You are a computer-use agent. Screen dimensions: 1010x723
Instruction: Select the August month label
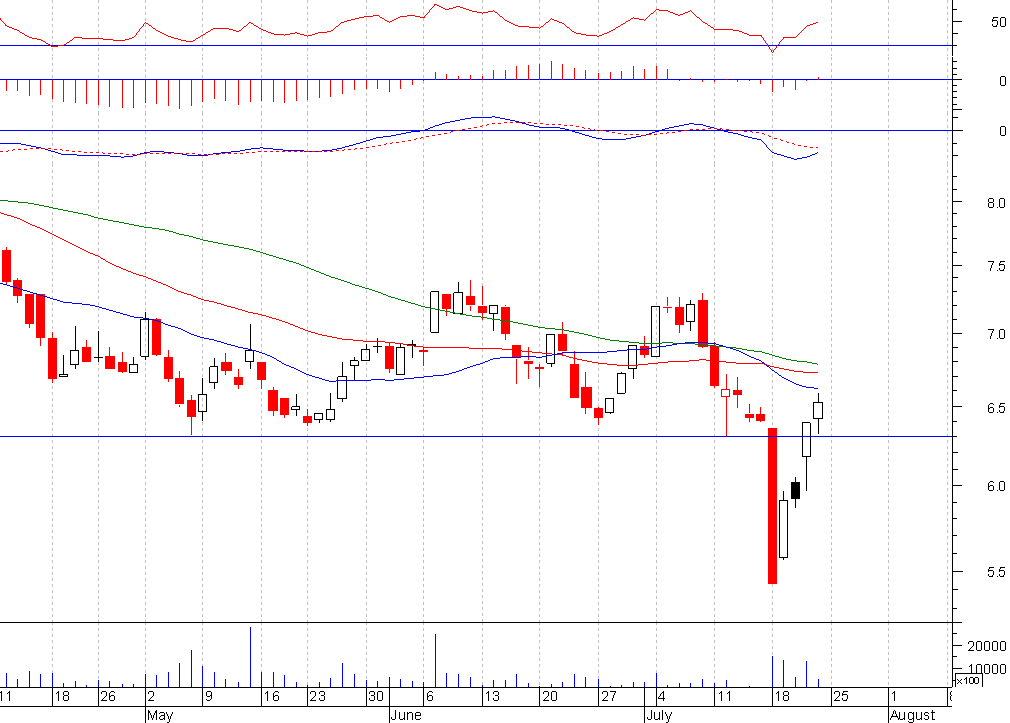click(912, 715)
